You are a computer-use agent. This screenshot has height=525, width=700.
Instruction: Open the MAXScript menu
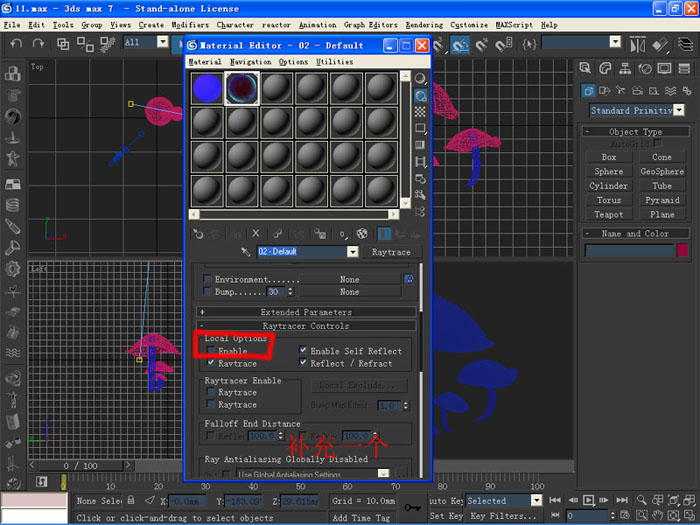coord(514,25)
